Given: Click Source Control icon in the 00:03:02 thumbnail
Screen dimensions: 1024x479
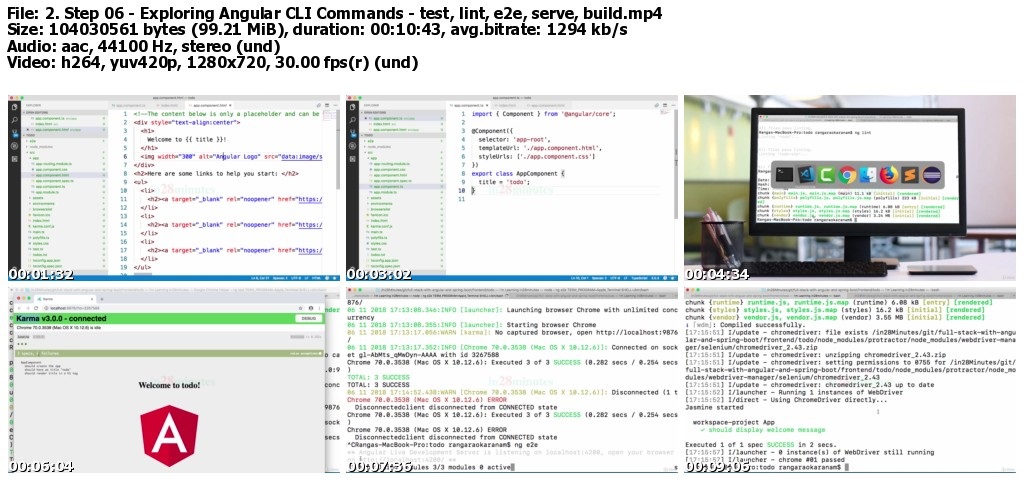Looking at the screenshot, I should (x=352, y=132).
